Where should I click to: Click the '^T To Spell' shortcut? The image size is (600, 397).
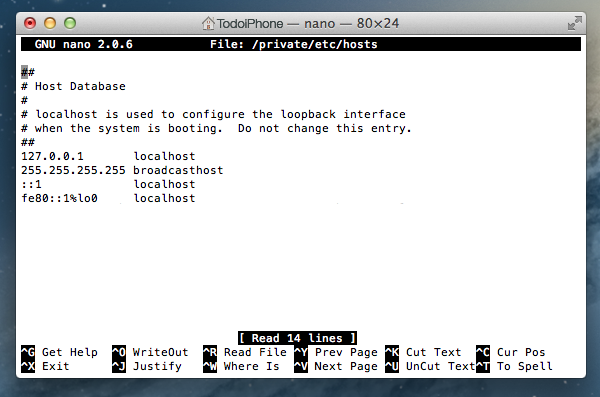click(x=514, y=366)
